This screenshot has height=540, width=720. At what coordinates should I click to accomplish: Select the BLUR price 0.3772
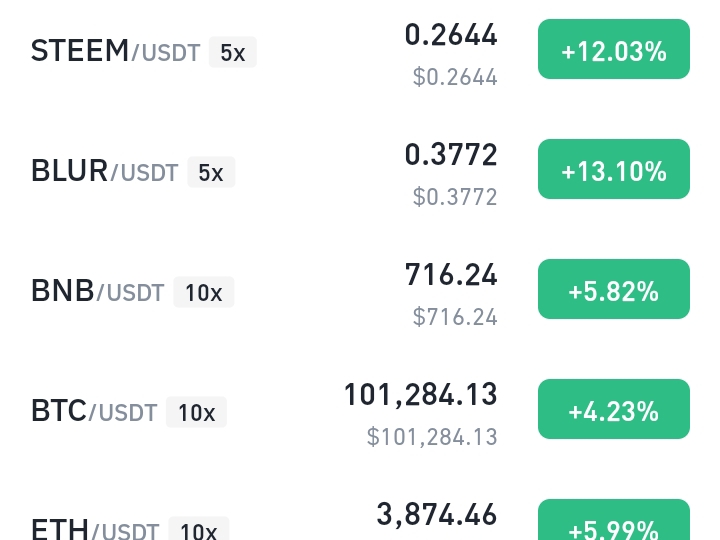450,155
